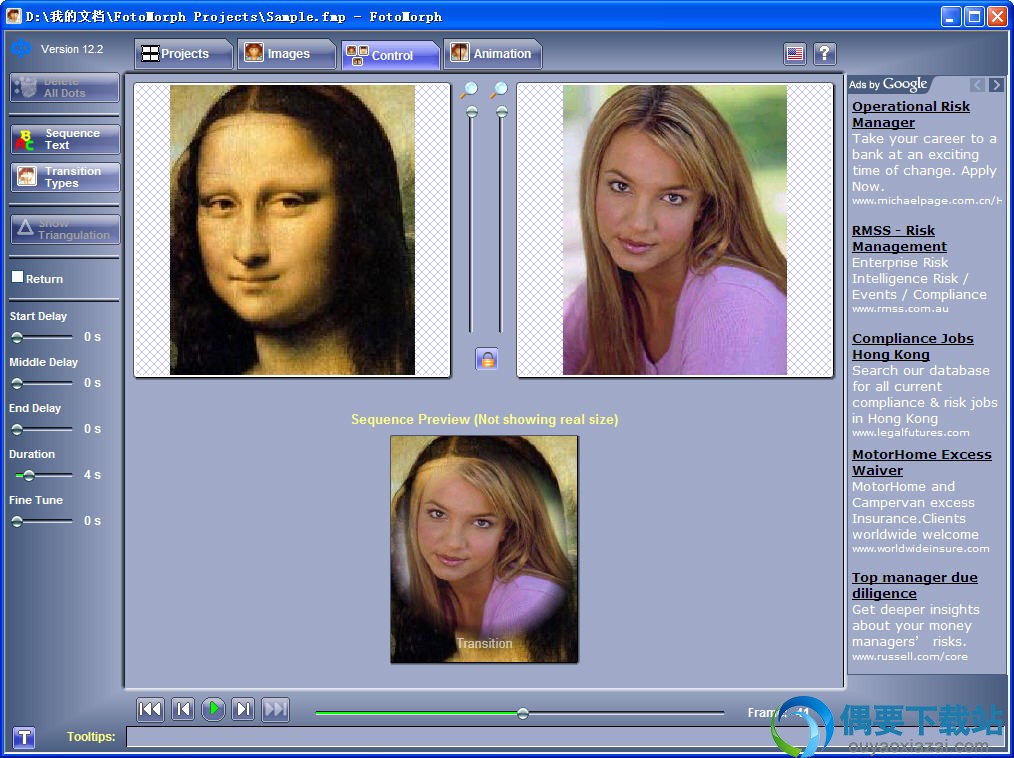Click the FotoMorph logo icon by Version

click(21, 48)
